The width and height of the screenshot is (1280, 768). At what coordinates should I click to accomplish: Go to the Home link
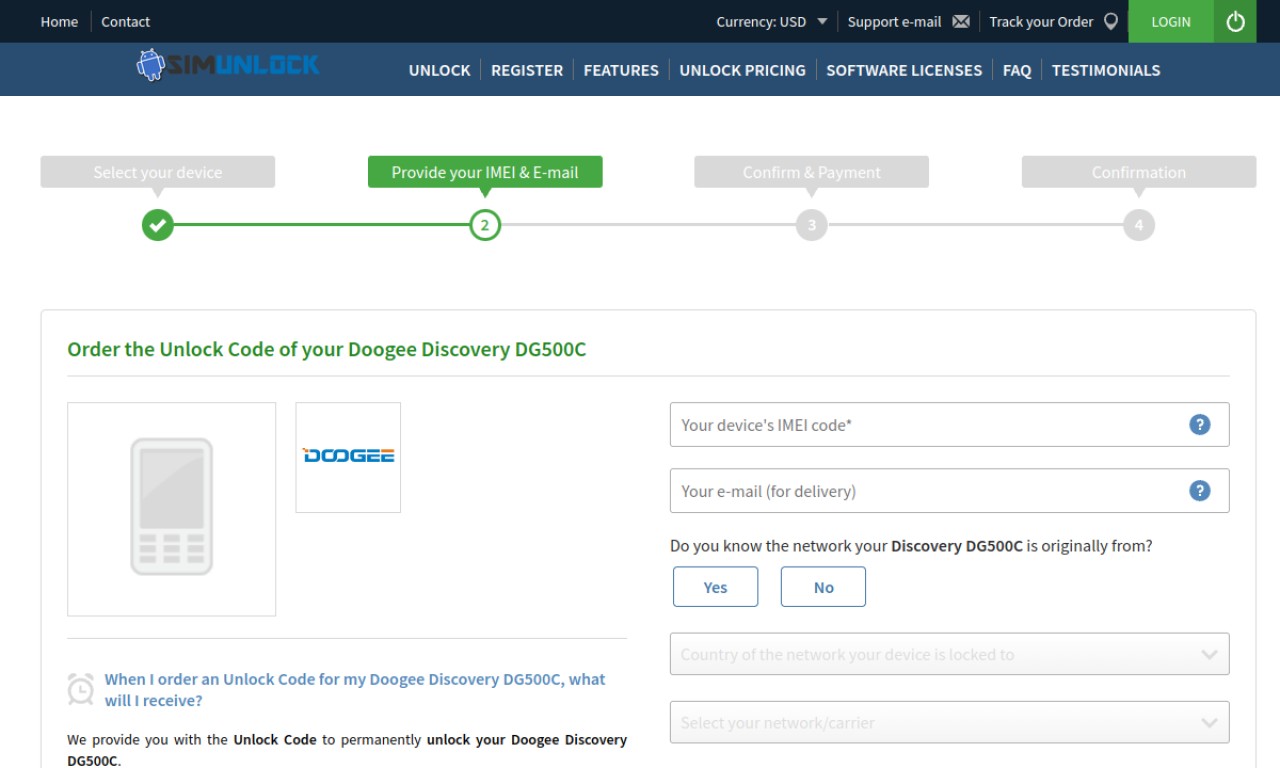(x=59, y=21)
